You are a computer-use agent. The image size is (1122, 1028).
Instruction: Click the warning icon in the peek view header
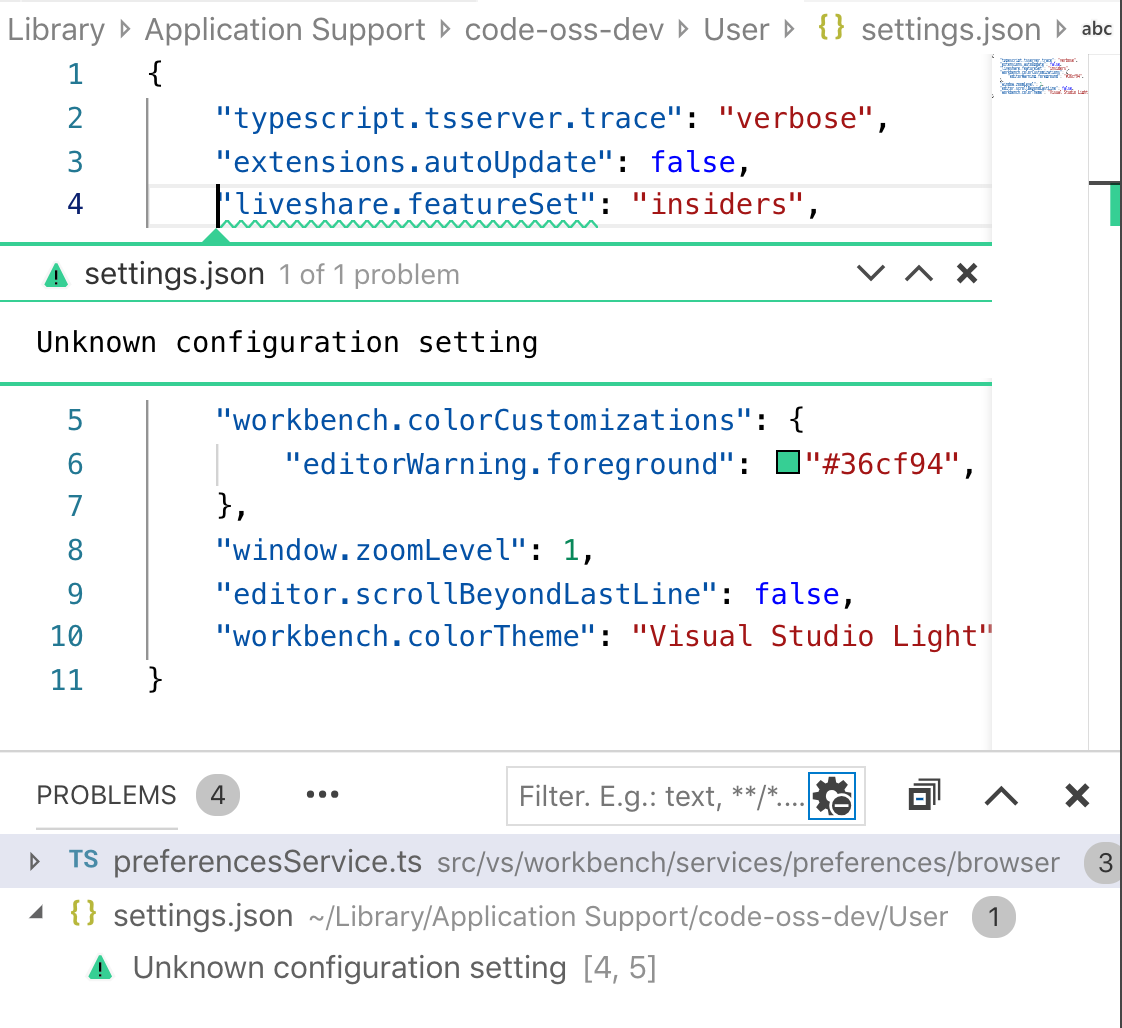(x=55, y=273)
